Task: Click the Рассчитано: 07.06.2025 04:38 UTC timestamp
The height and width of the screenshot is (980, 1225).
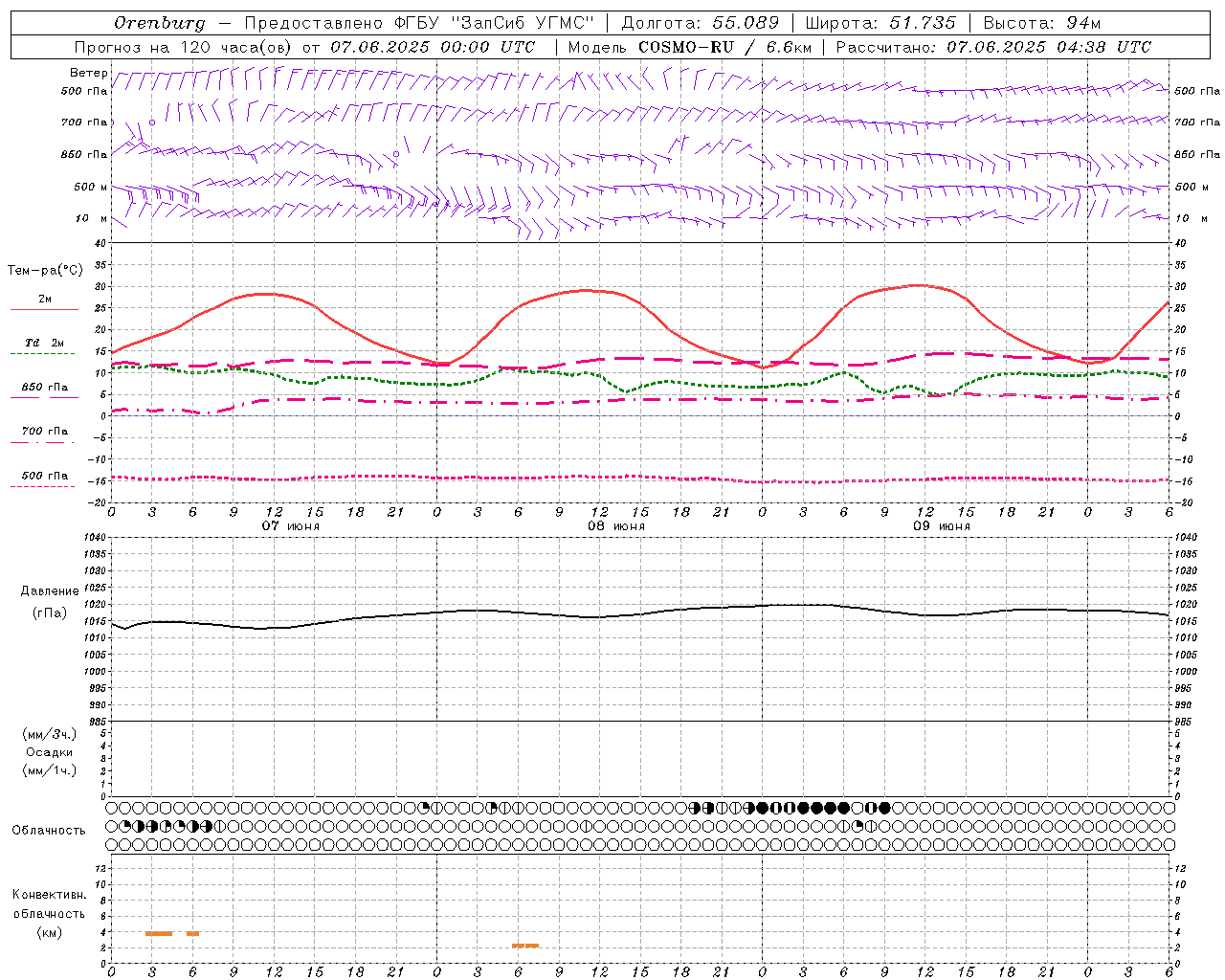Action: (993, 47)
